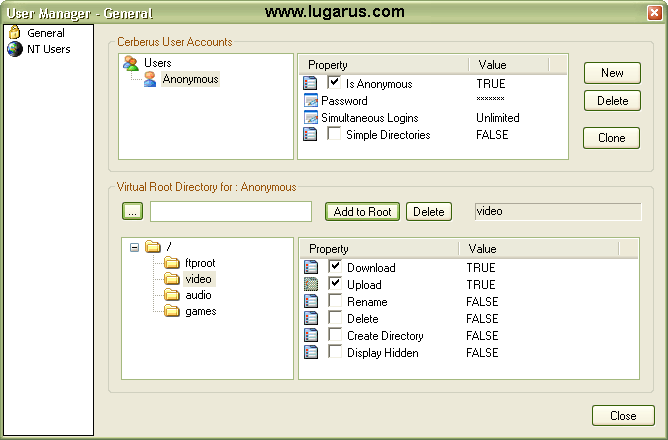Click the Close button
Image resolution: width=668 pixels, height=440 pixels.
pyautogui.click(x=623, y=416)
